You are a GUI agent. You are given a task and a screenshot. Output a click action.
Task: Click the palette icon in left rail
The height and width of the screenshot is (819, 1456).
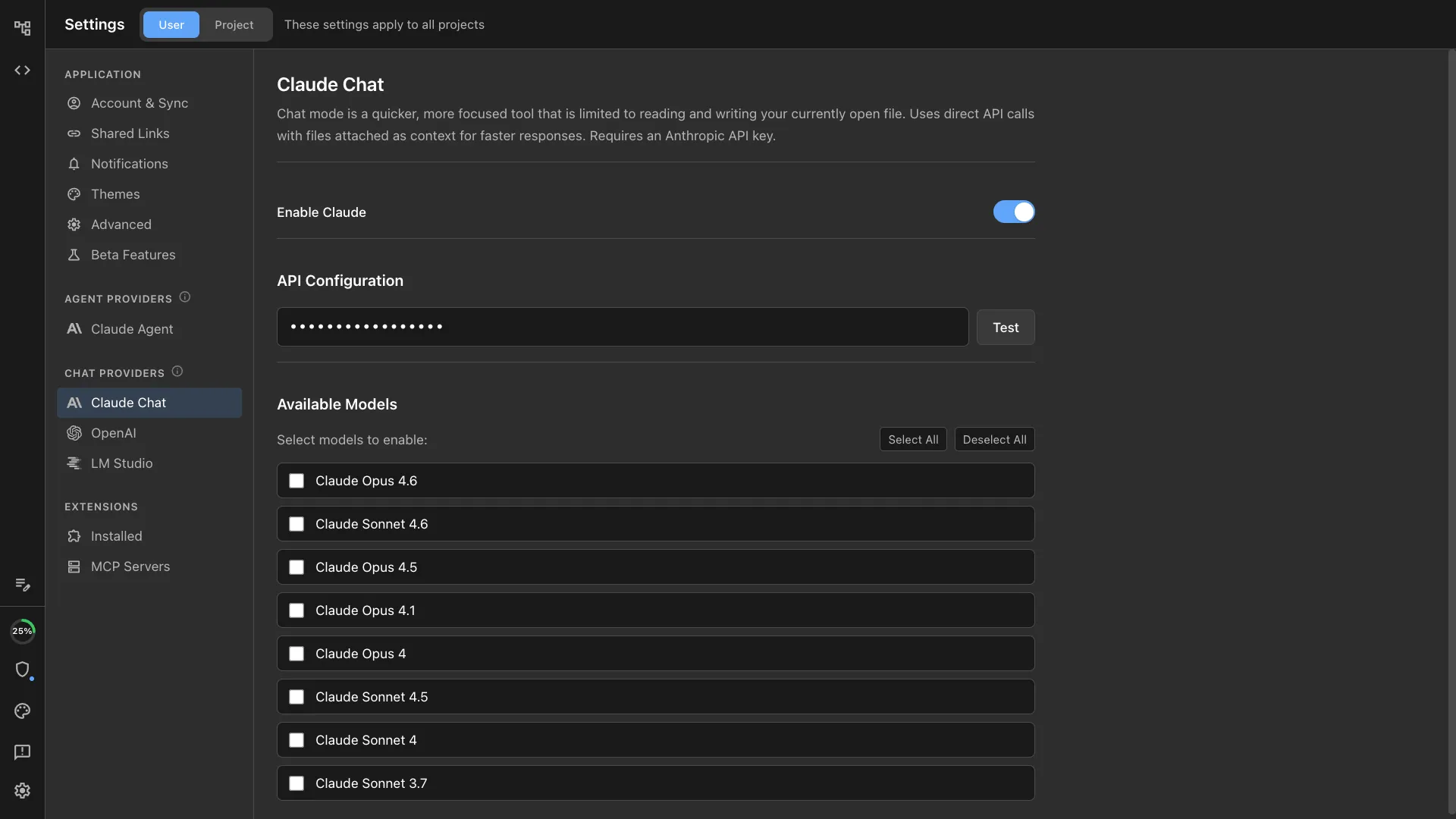[22, 711]
